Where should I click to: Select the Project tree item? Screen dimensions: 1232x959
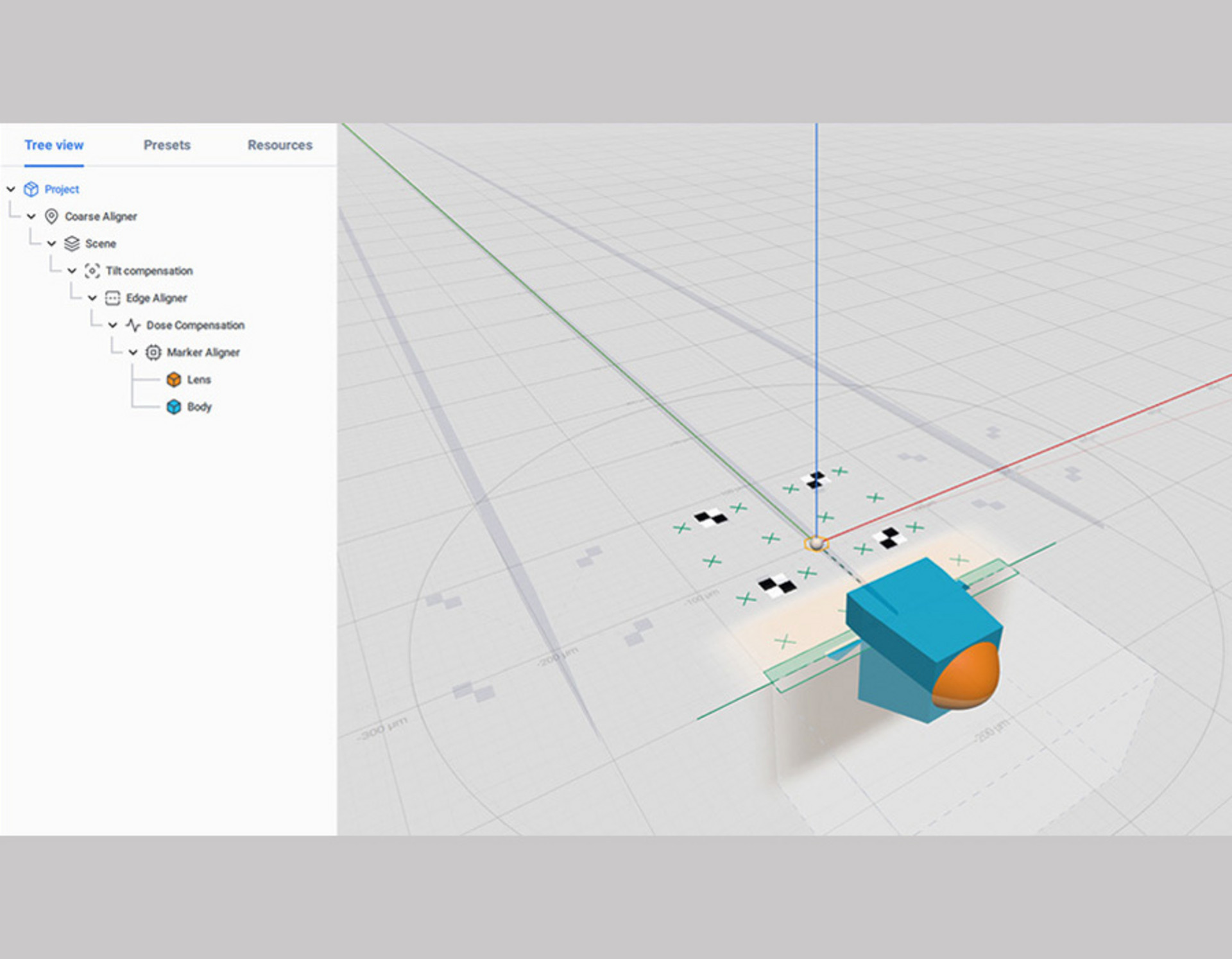[x=62, y=189]
